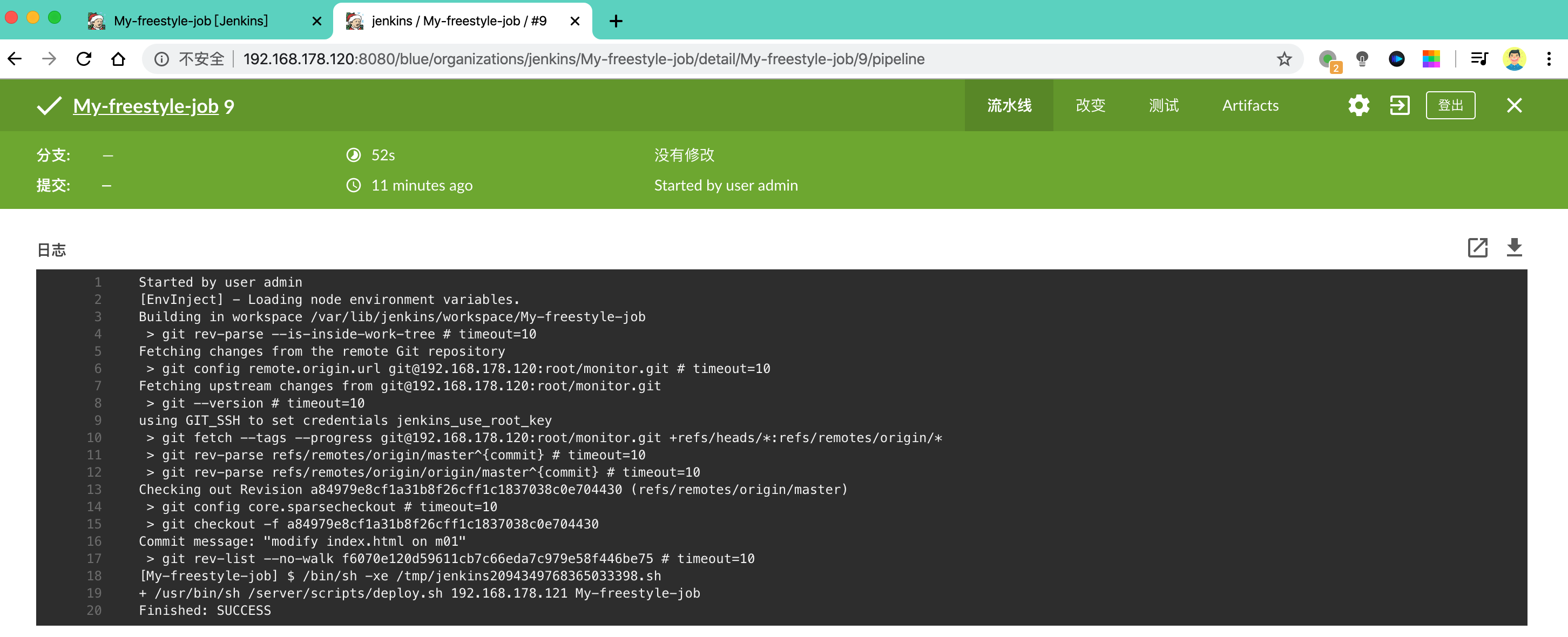Download the build log file
Image resolution: width=1568 pixels, height=637 pixels.
coord(1514,248)
